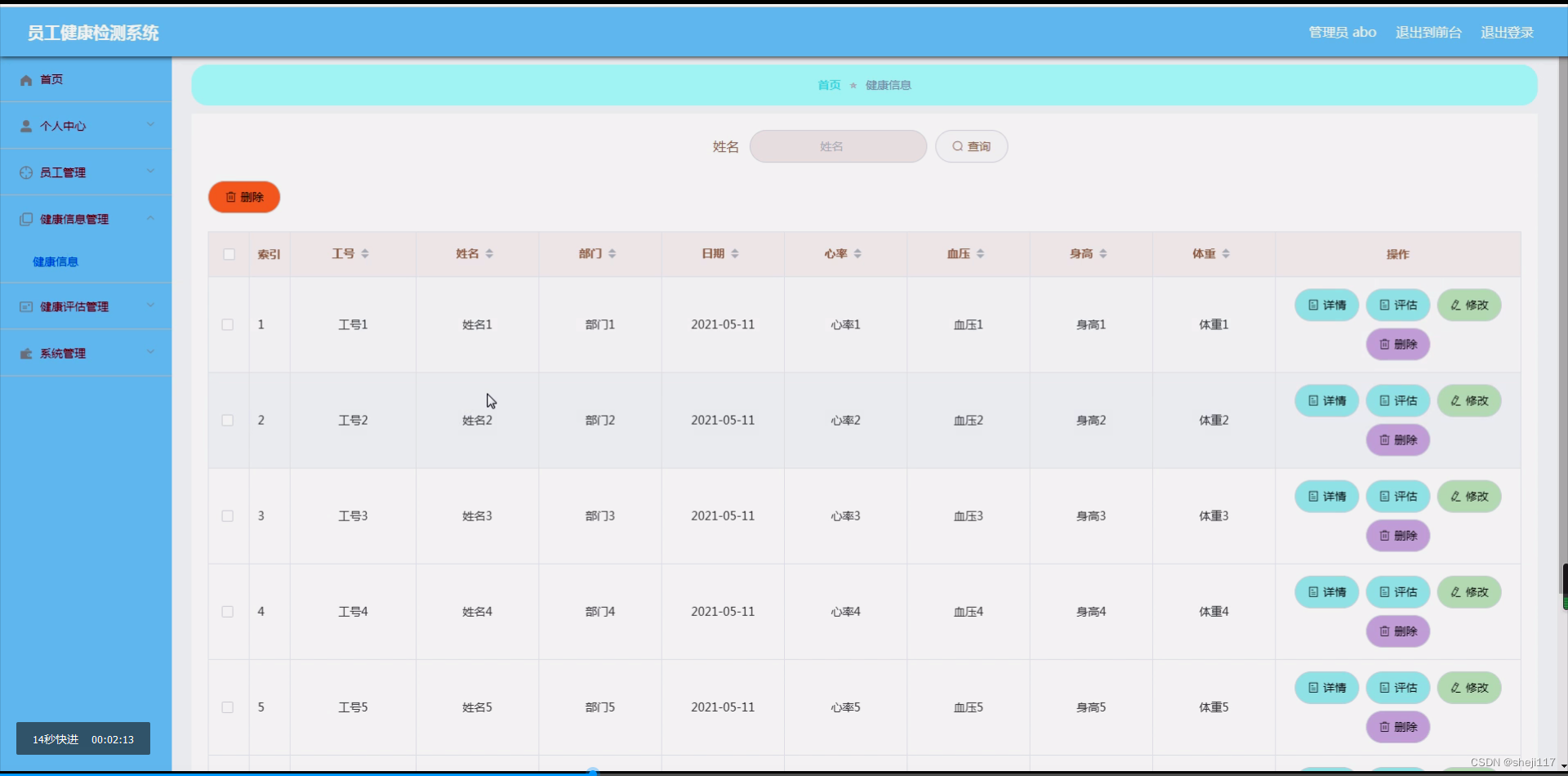This screenshot has width=1568, height=776.
Task: Click the magnifier icon in the 查询 button
Action: [x=957, y=146]
